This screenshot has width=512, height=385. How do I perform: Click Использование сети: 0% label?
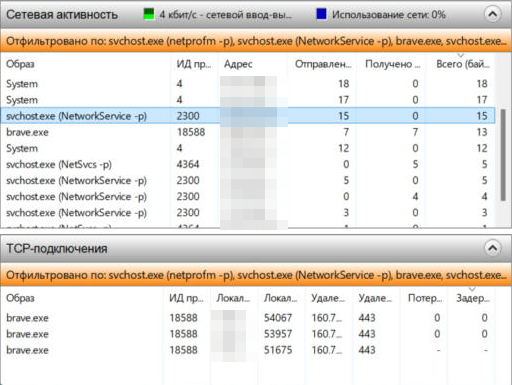(388, 15)
